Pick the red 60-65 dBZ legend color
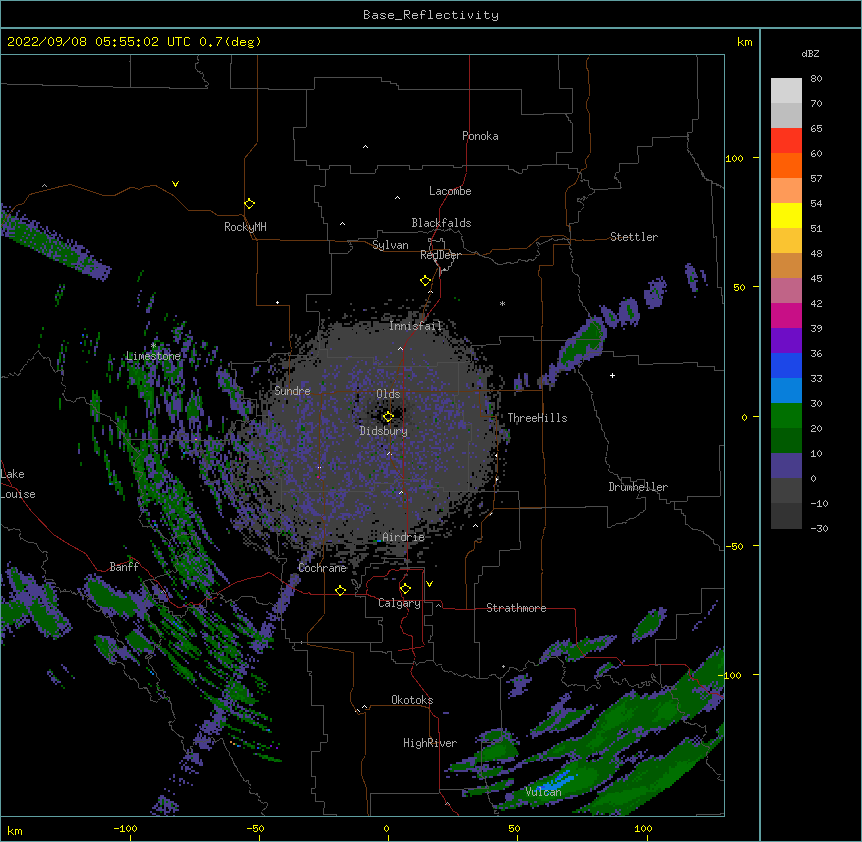This screenshot has height=842, width=862. click(786, 141)
